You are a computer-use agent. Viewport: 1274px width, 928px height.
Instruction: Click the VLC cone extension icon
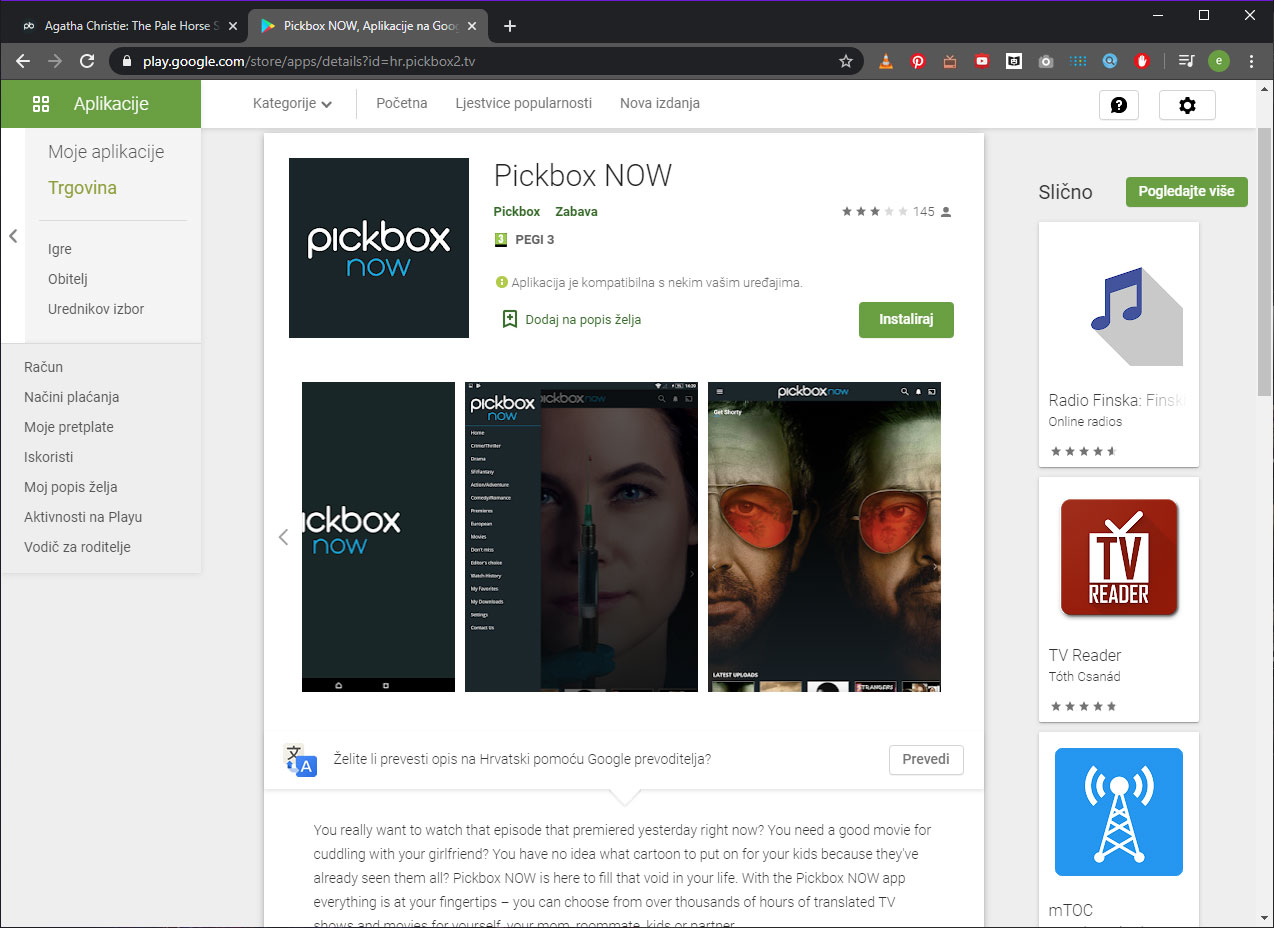coord(886,61)
